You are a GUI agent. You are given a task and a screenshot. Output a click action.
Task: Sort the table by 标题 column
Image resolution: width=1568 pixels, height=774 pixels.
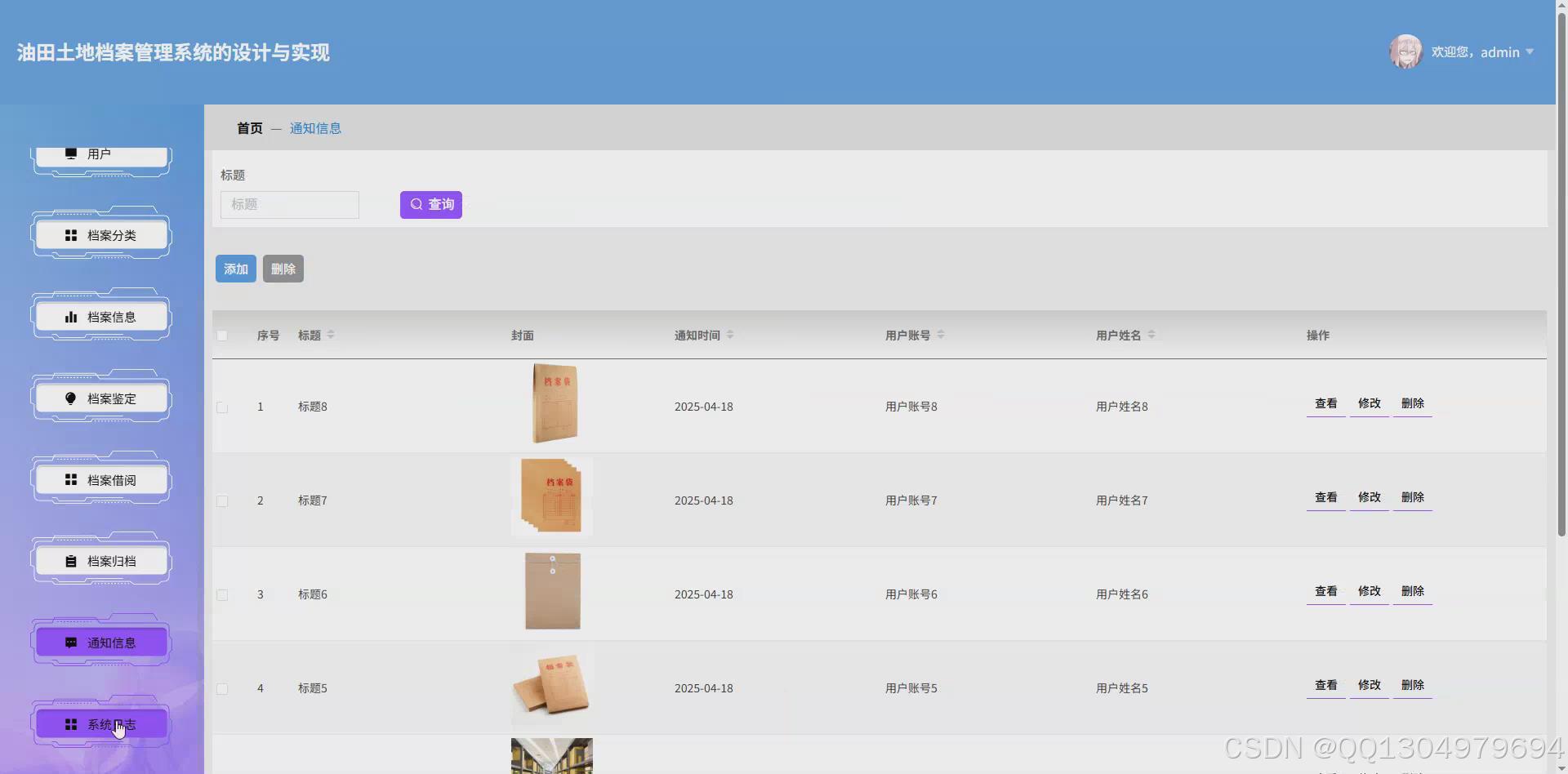pos(331,335)
